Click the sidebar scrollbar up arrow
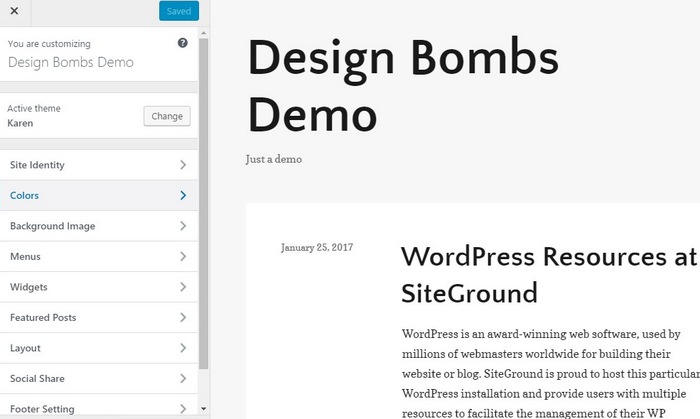Image resolution: width=700 pixels, height=419 pixels. [204, 33]
